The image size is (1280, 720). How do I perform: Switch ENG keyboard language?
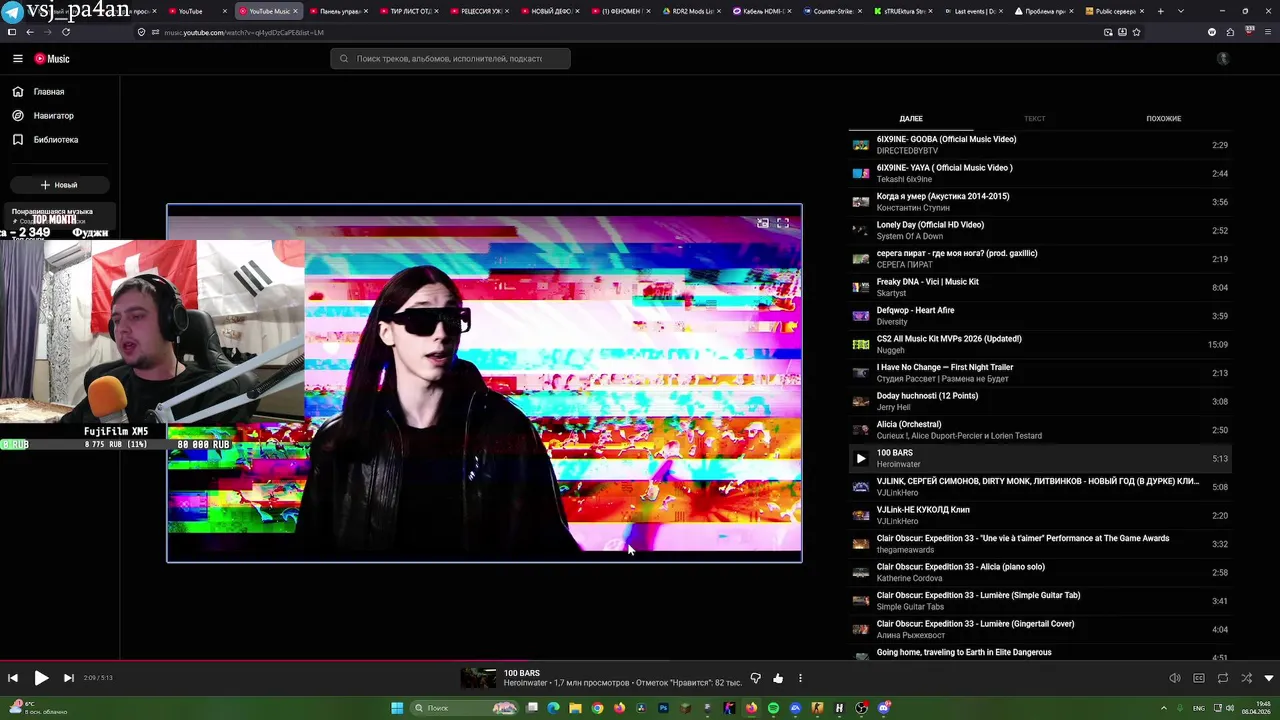click(1199, 708)
